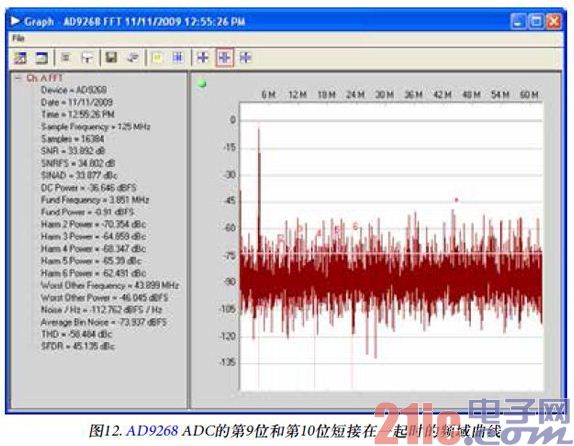Select the Harm 3 Power row

(x=93, y=236)
